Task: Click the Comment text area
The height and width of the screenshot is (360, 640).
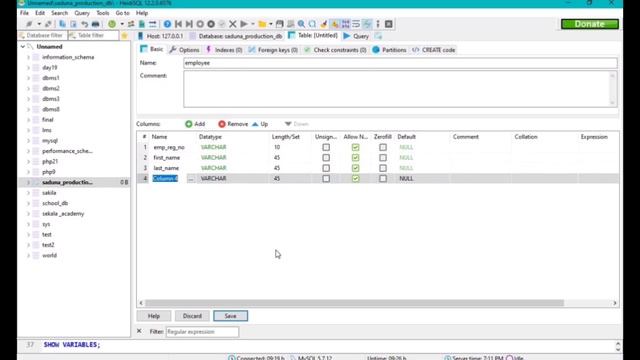Action: 400,89
